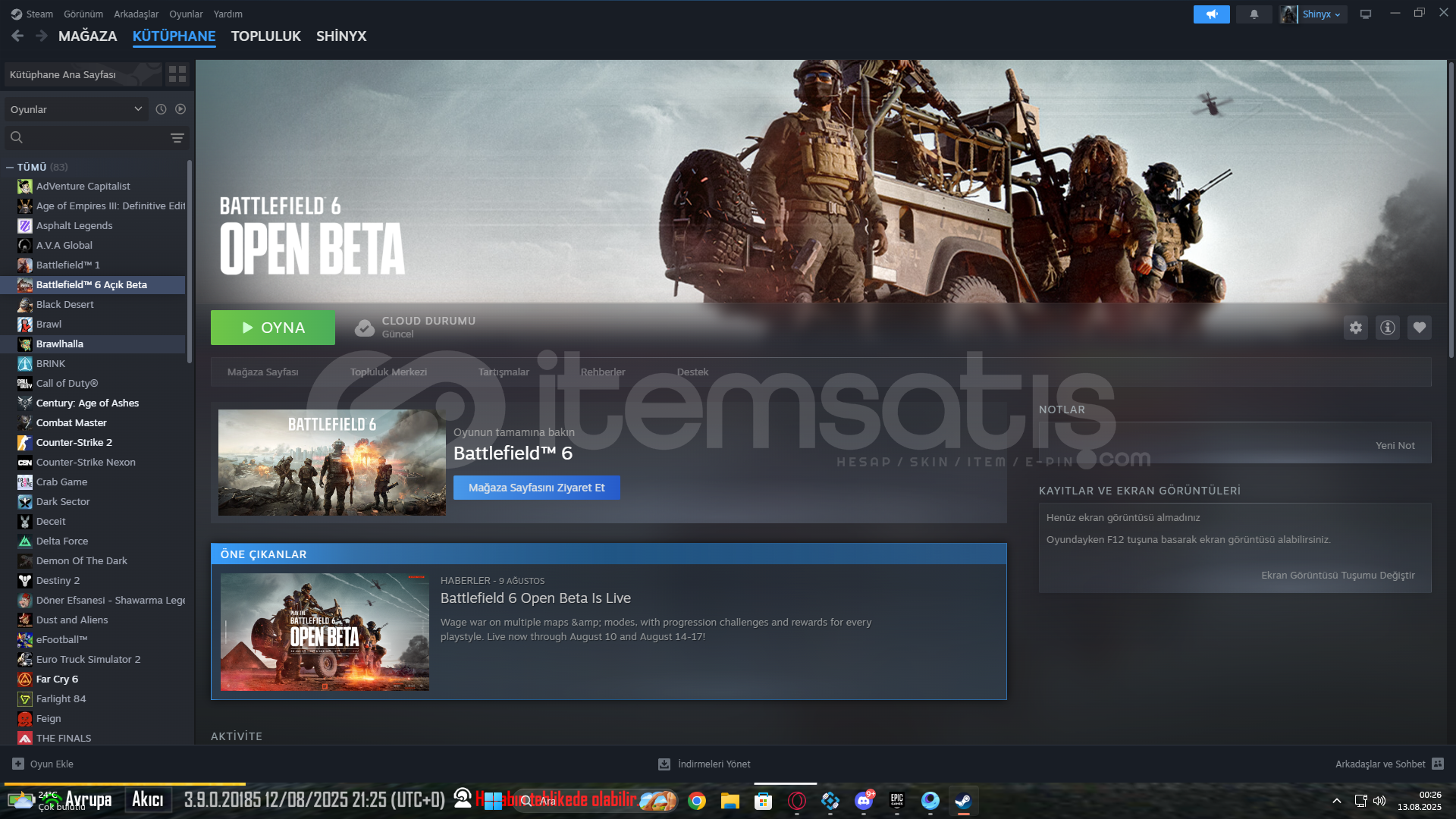The width and height of the screenshot is (1456, 819).
Task: Click the green OYNA play button
Action: [x=273, y=328]
